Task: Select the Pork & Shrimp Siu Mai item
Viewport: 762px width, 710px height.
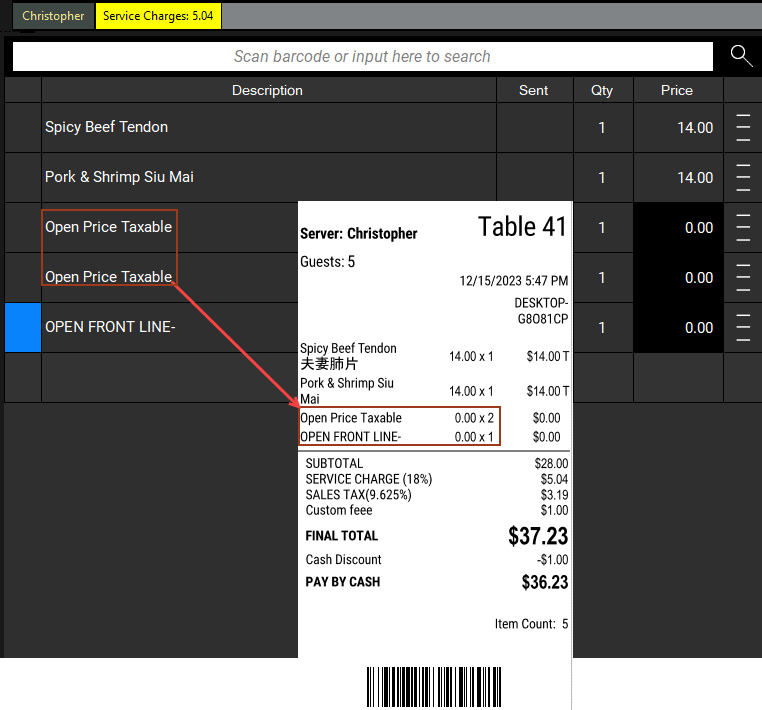Action: (x=119, y=177)
